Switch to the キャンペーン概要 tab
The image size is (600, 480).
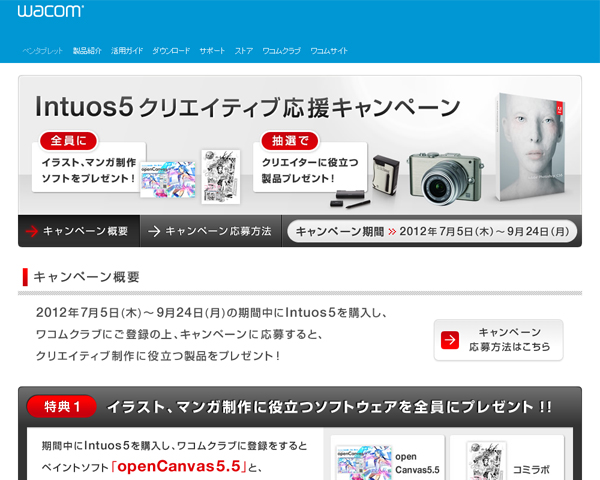click(x=79, y=231)
